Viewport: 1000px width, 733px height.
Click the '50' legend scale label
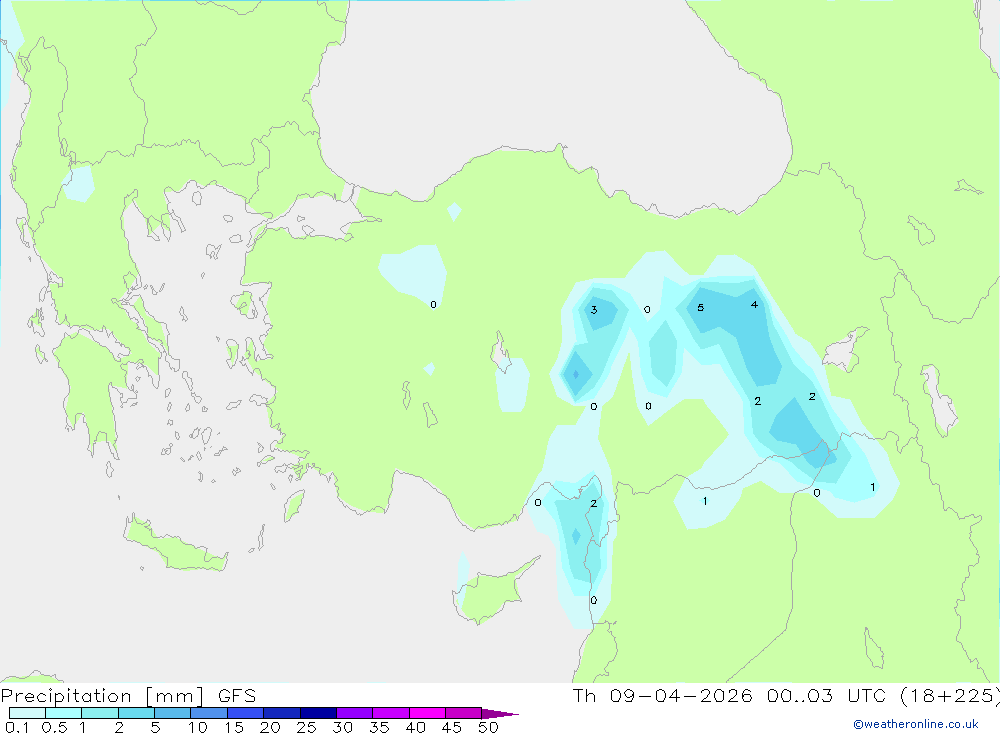point(488,727)
